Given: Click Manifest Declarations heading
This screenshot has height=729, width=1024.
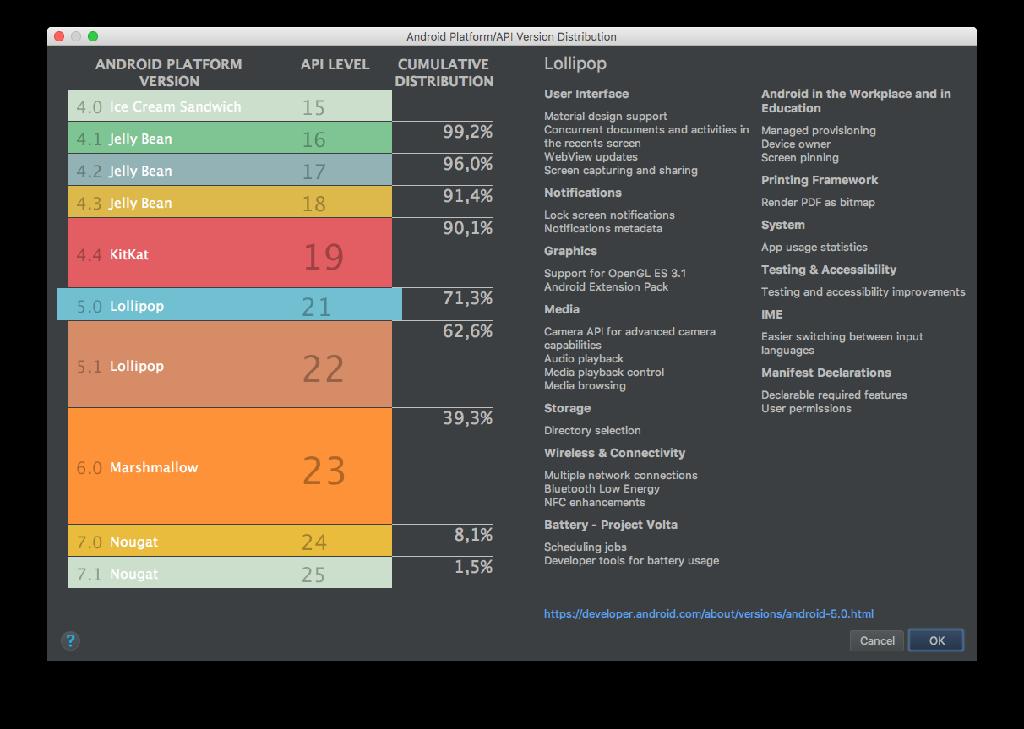Looking at the screenshot, I should pyautogui.click(x=825, y=373).
